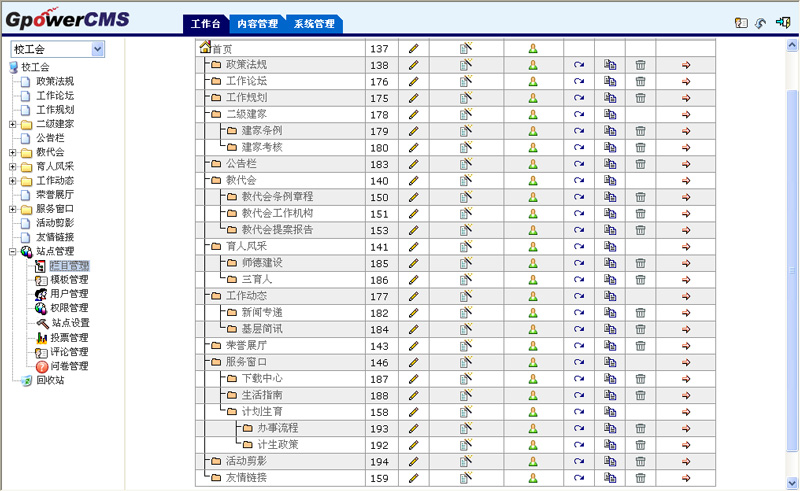Click the vertical scrollbar down arrow
800x491 pixels.
coord(793,482)
